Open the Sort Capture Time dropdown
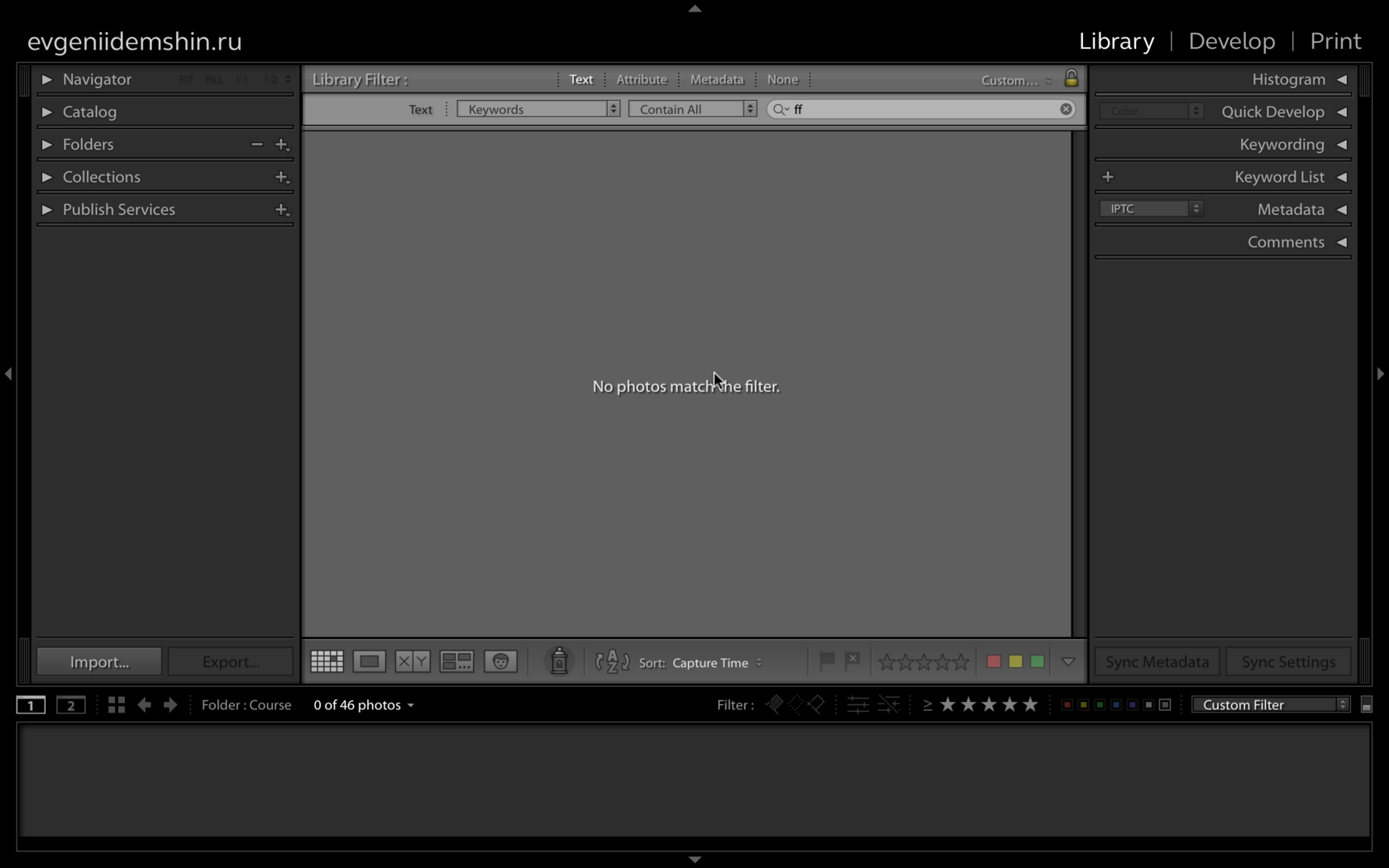1389x868 pixels. (718, 663)
